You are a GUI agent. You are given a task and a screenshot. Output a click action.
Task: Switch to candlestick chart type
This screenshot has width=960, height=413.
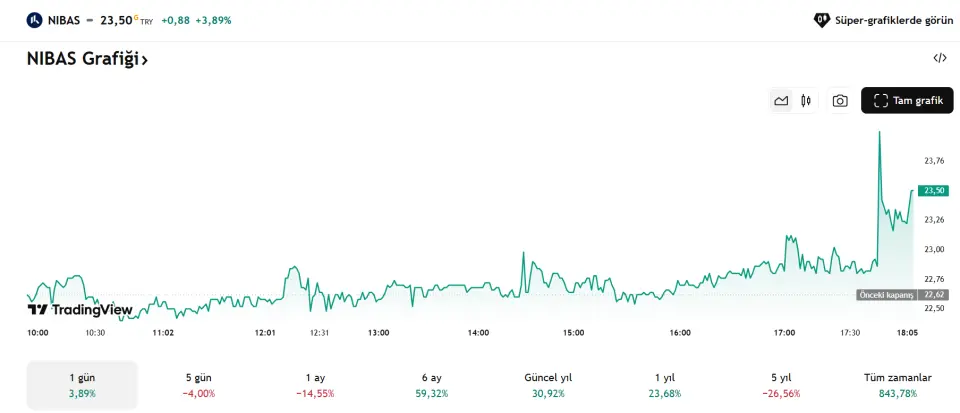[x=805, y=101]
